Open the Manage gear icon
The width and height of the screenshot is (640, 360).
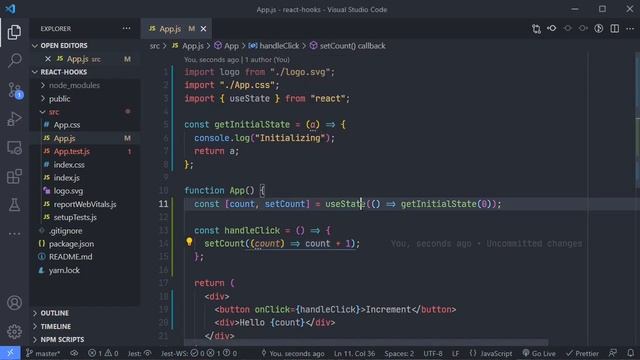14,331
